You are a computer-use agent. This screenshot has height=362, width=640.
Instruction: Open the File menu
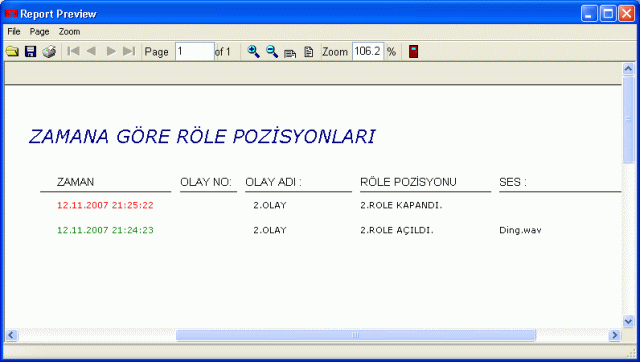click(x=14, y=31)
